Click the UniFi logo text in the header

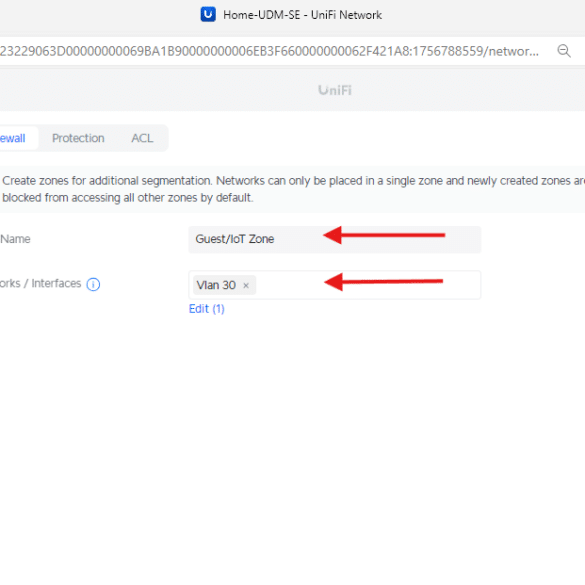coord(335,90)
